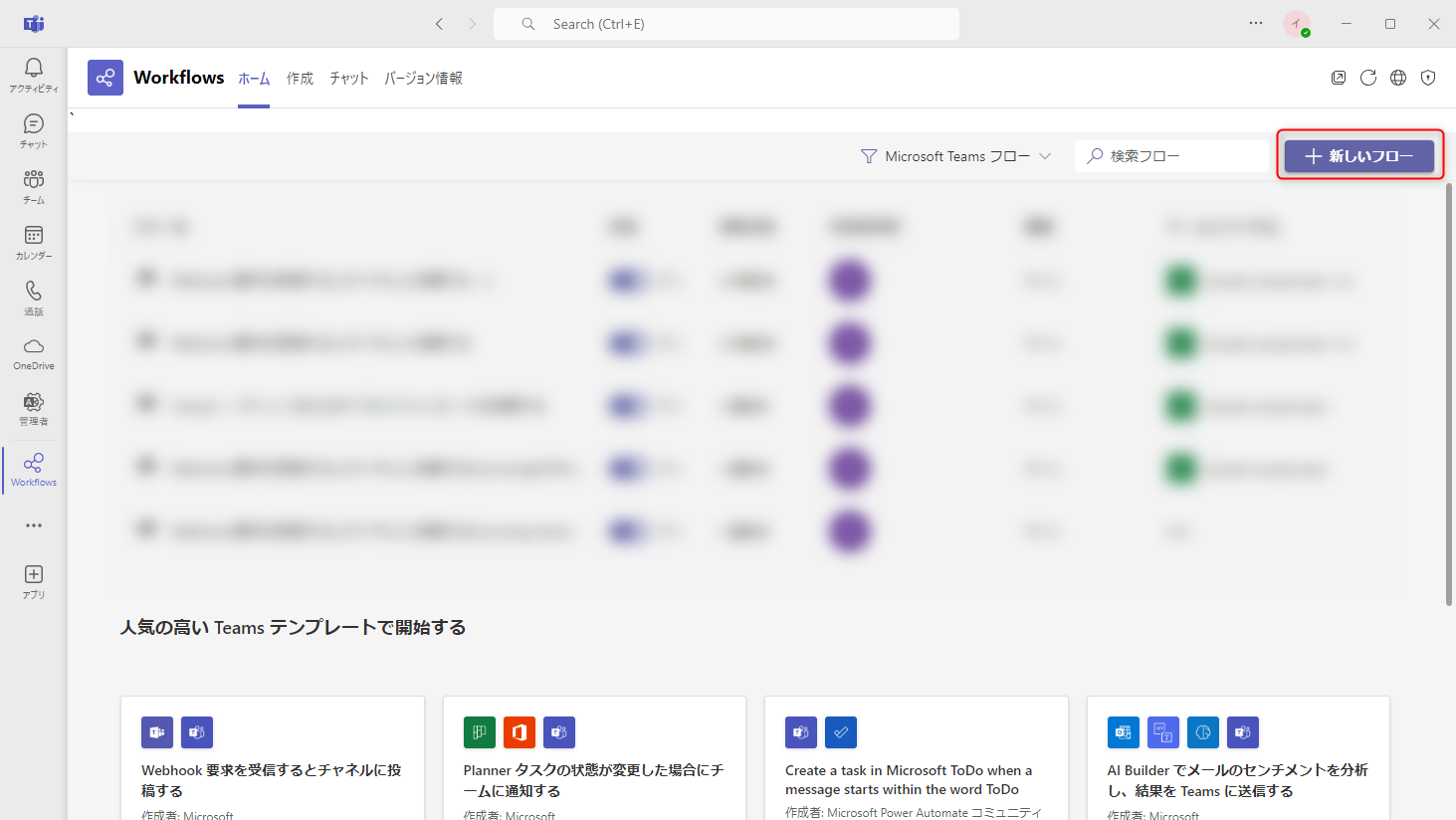Image resolution: width=1456 pixels, height=820 pixels.
Task: Open the shield privacy icon
Action: pyautogui.click(x=1428, y=78)
